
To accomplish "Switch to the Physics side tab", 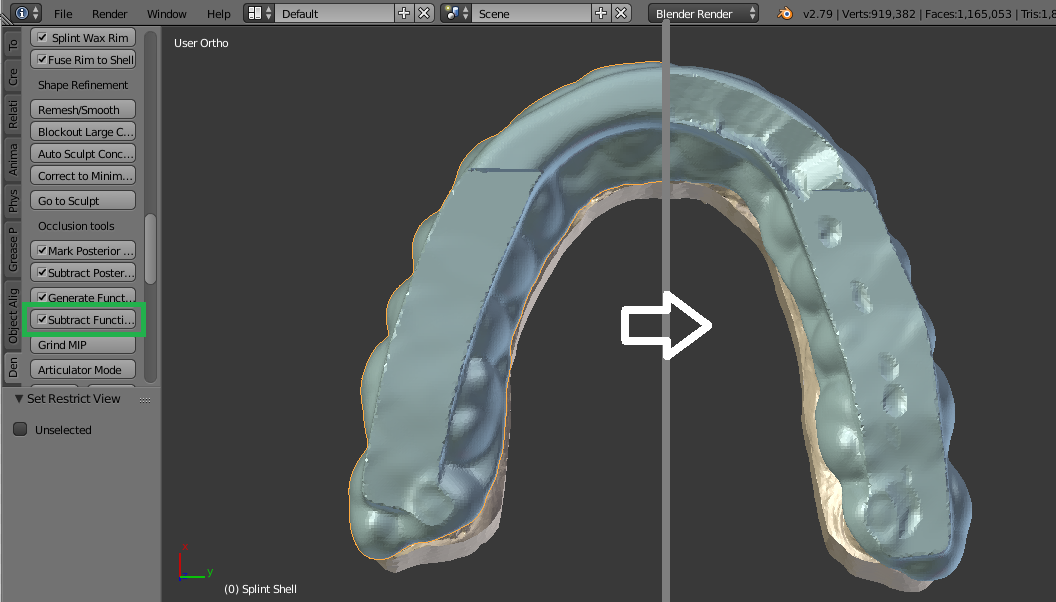I will [12, 200].
